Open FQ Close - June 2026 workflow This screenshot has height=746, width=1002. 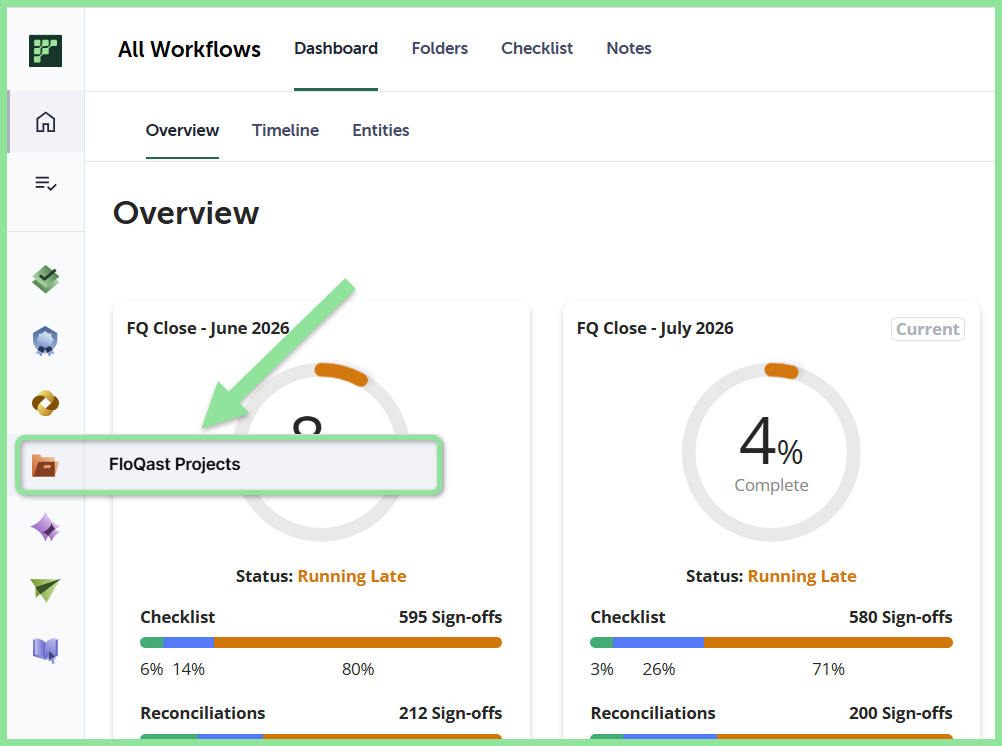click(208, 329)
